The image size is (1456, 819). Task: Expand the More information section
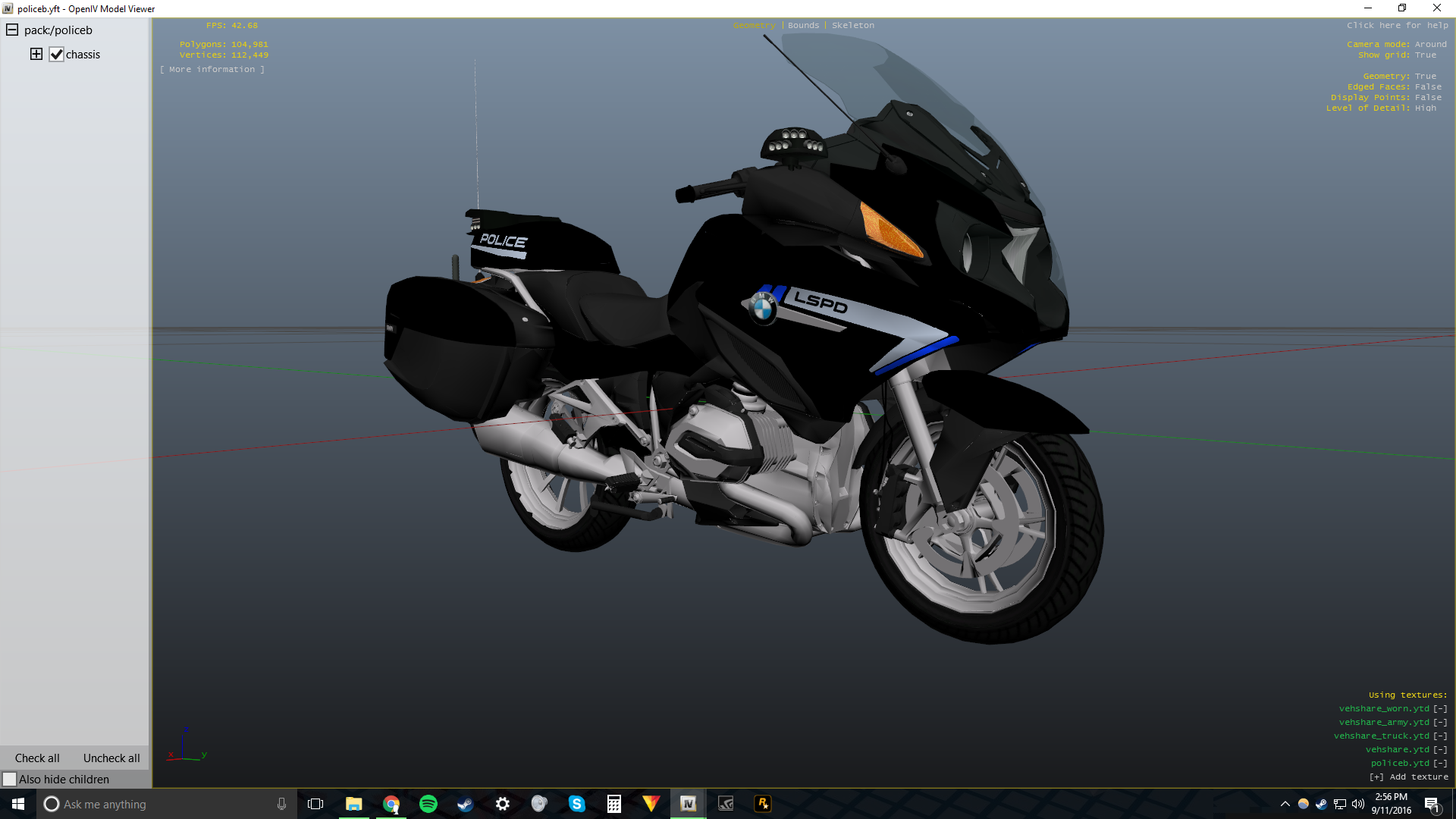[x=212, y=69]
